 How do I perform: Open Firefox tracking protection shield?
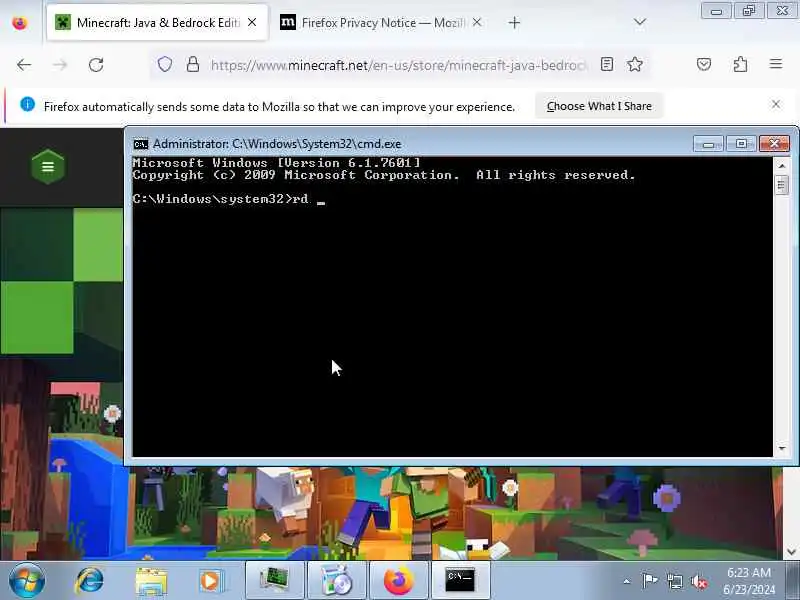point(164,64)
